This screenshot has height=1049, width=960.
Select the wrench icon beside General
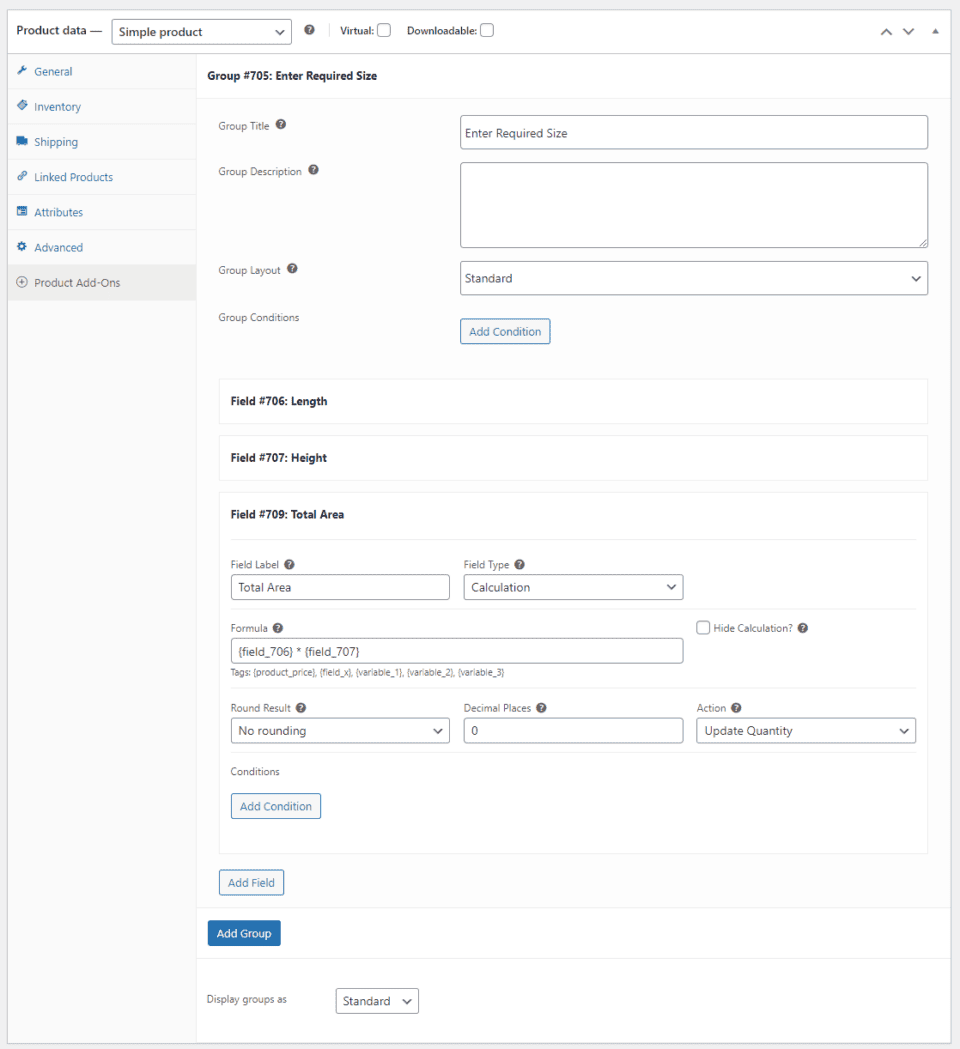pos(22,71)
